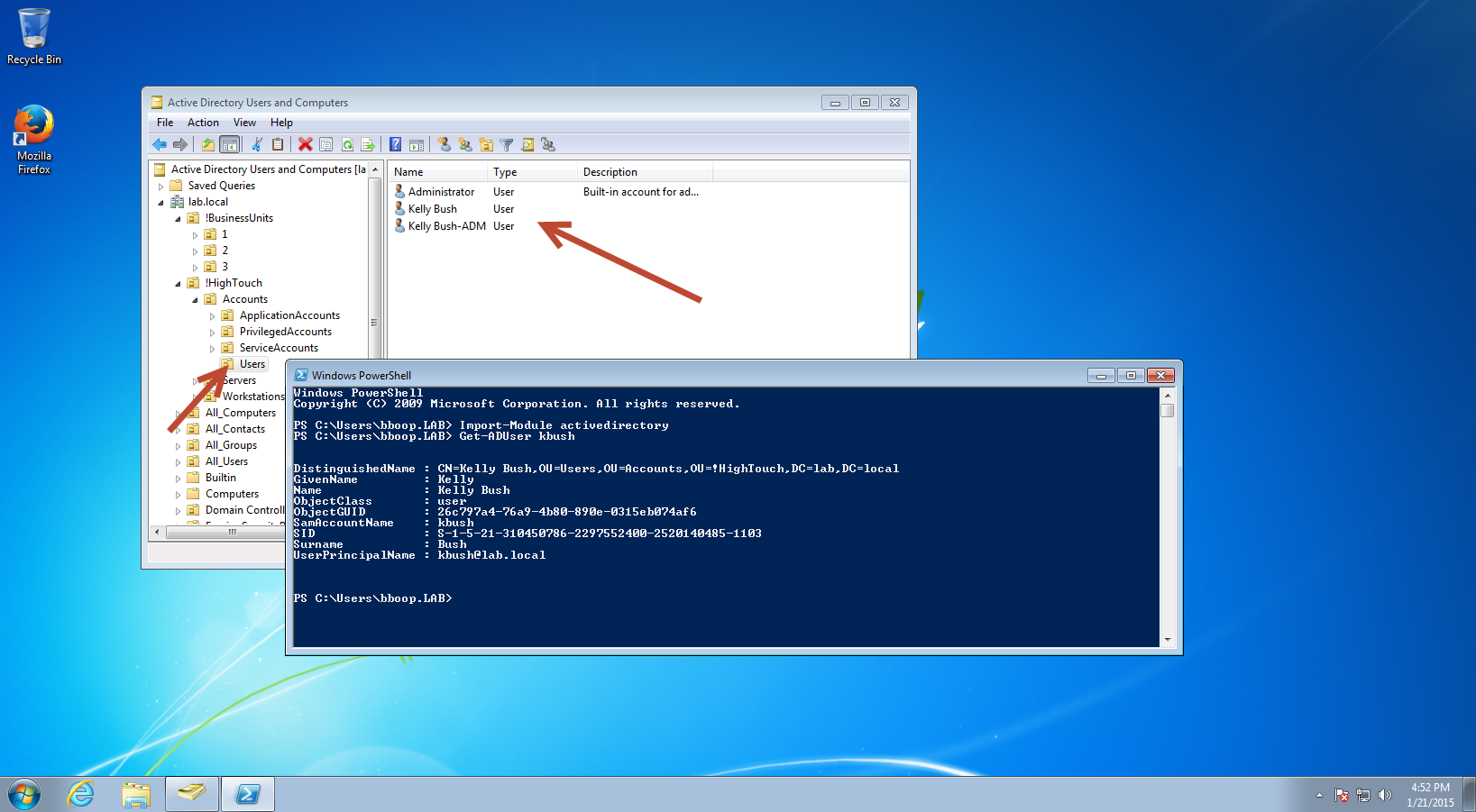The height and width of the screenshot is (812, 1476).
Task: Expand the ApplicationAccounts node
Action: tap(212, 316)
